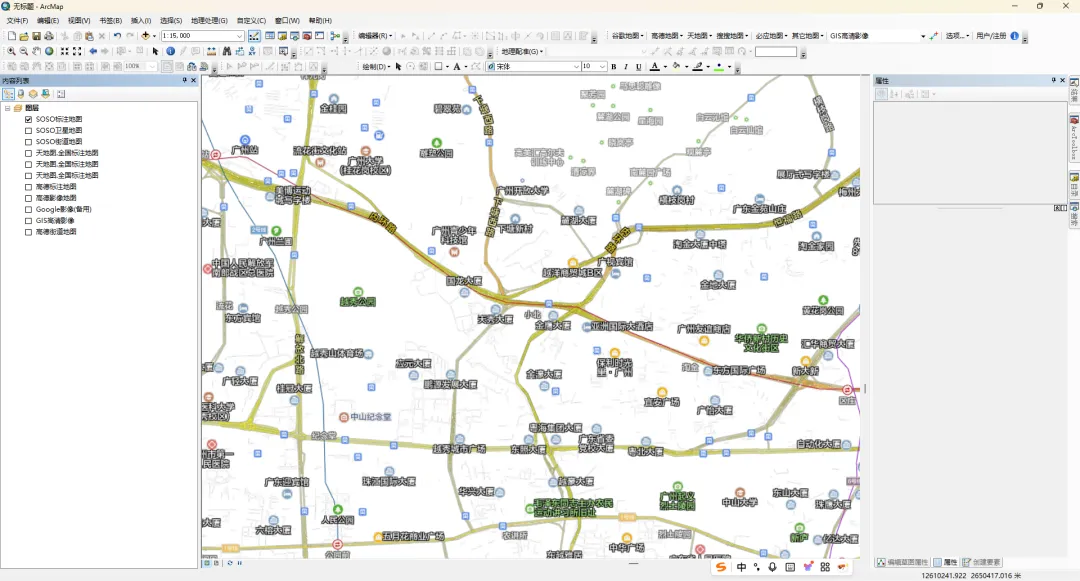Open the 地理处理(G) menu
The image size is (1080, 581).
[209, 21]
